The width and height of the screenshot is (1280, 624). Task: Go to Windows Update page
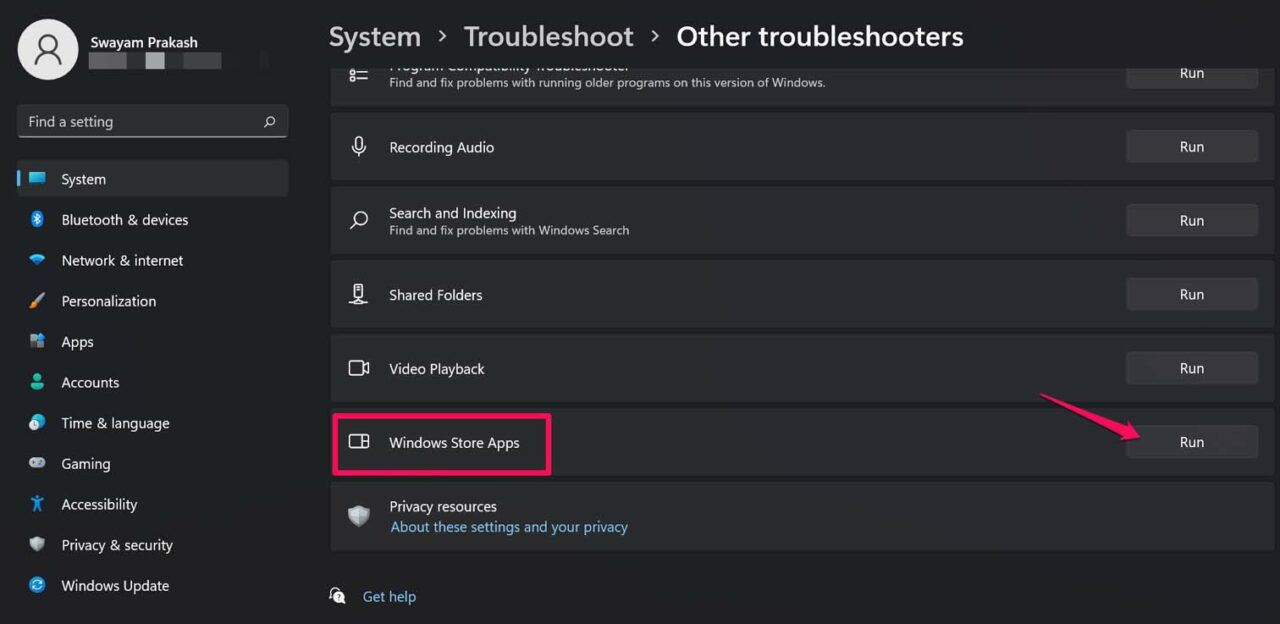point(153,586)
